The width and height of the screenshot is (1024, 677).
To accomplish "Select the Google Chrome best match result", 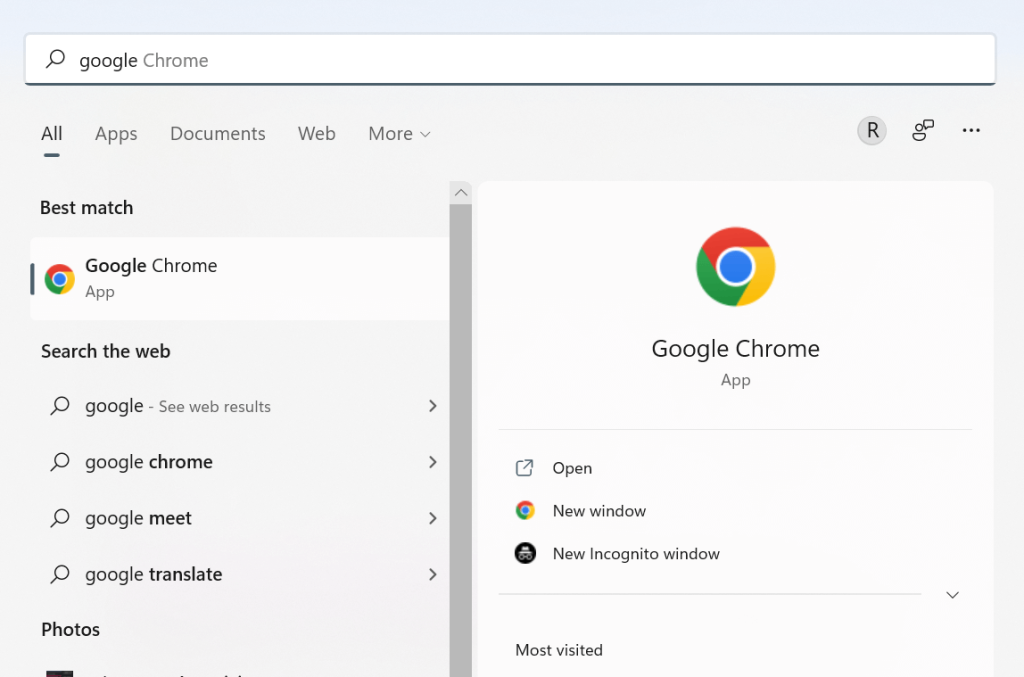I will [240, 279].
